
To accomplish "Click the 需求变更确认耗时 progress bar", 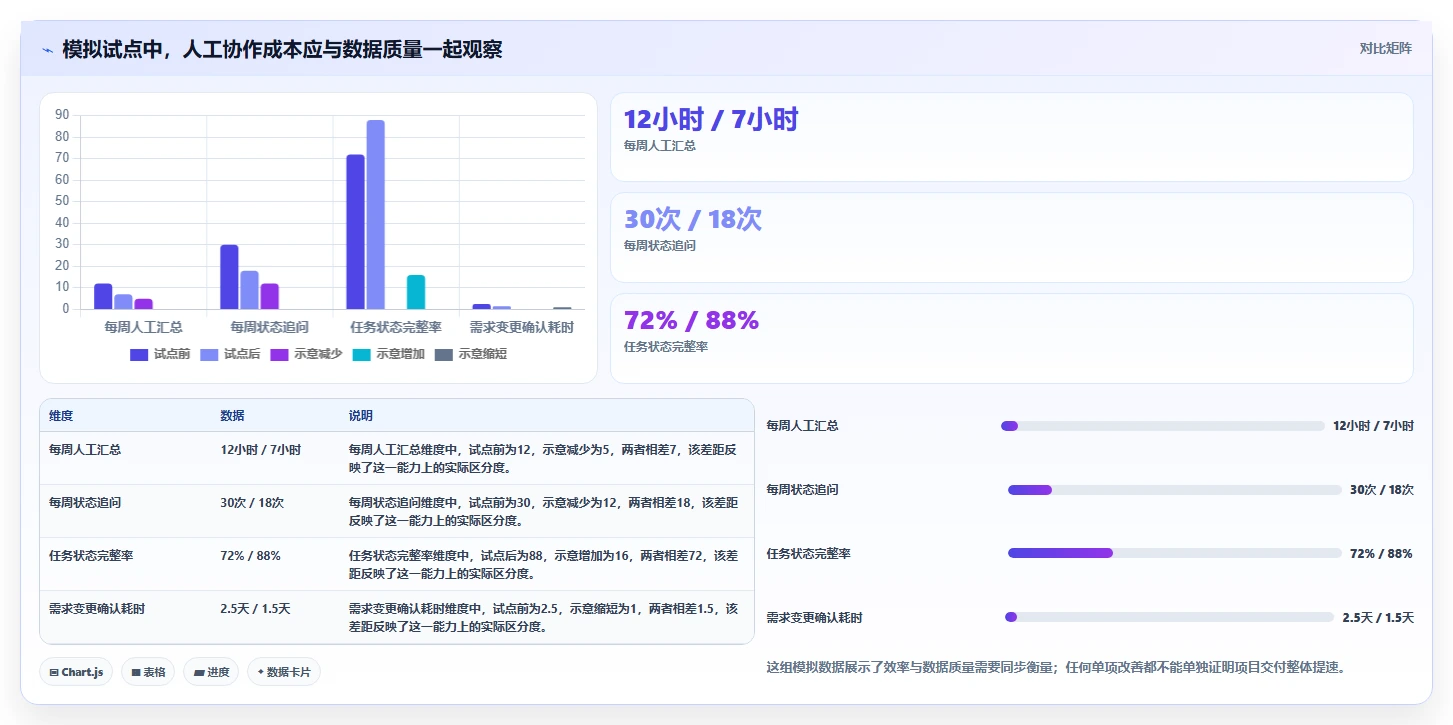I will 1169,617.
